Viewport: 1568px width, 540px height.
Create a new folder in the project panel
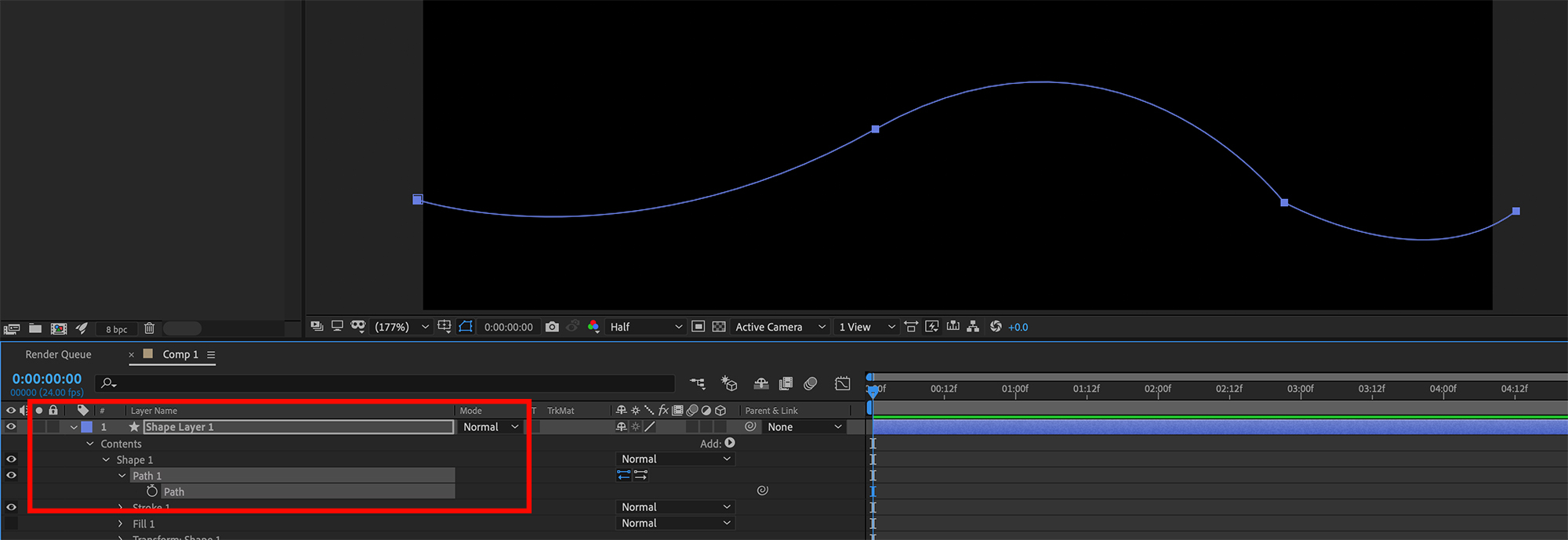click(x=35, y=328)
